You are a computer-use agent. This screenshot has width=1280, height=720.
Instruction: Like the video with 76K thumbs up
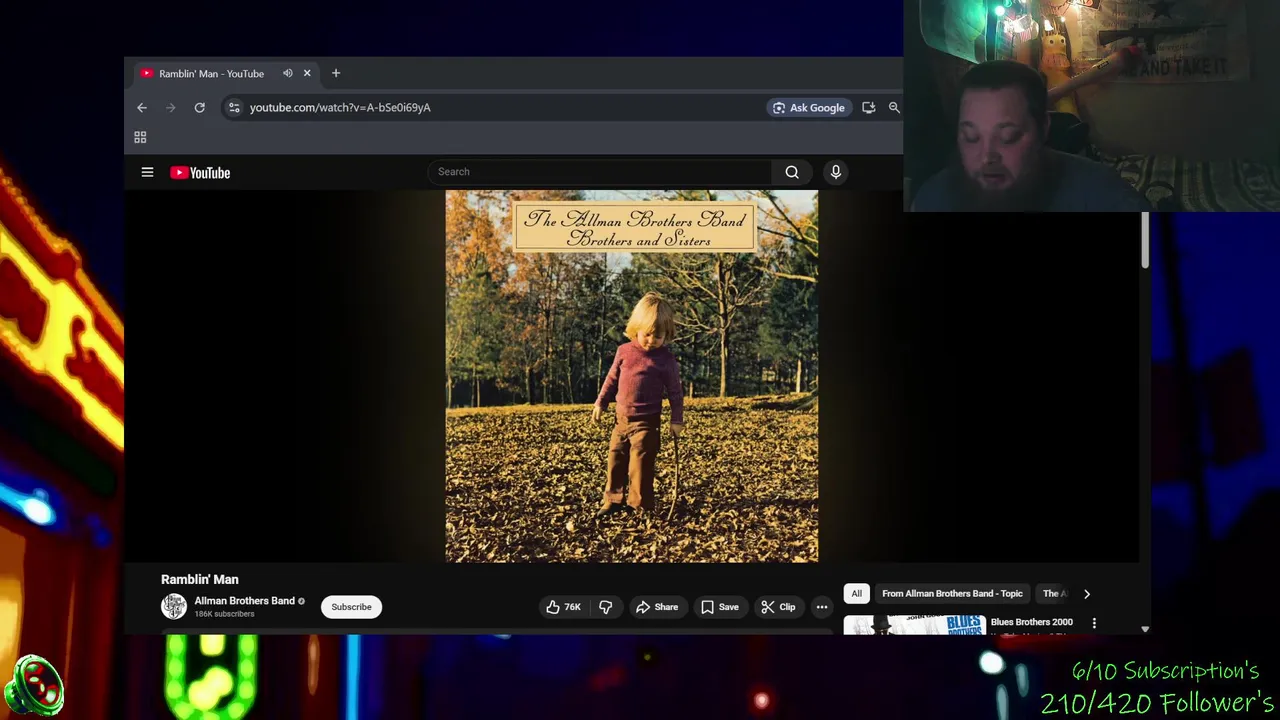point(563,607)
